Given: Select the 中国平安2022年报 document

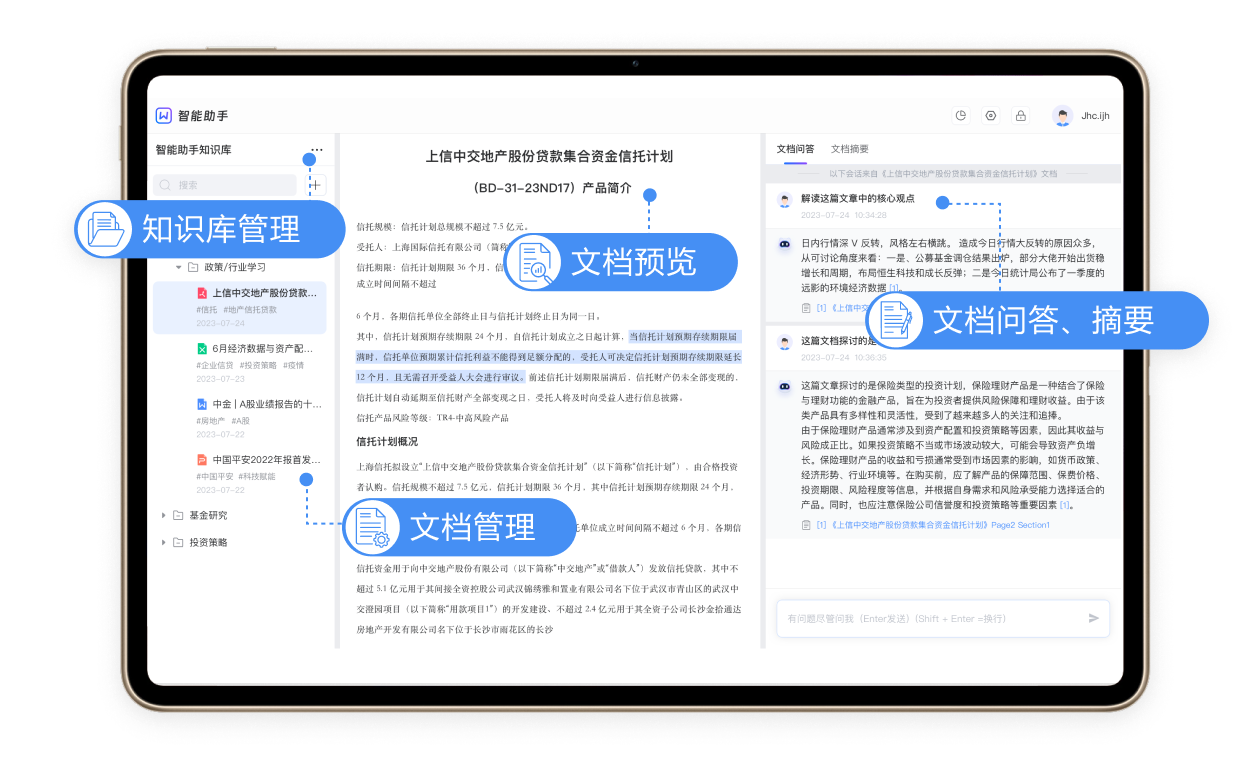Looking at the screenshot, I should coord(265,460).
